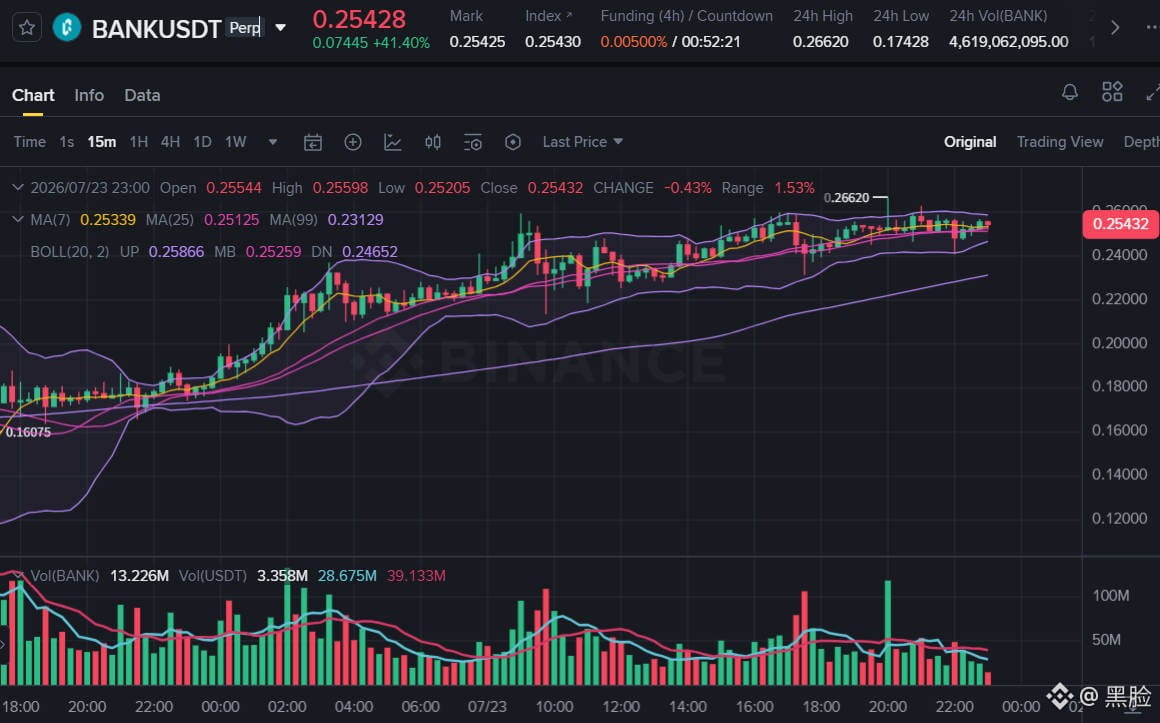The image size is (1160, 723).
Task: Click the funding rate 0.00500% value
Action: point(633,42)
